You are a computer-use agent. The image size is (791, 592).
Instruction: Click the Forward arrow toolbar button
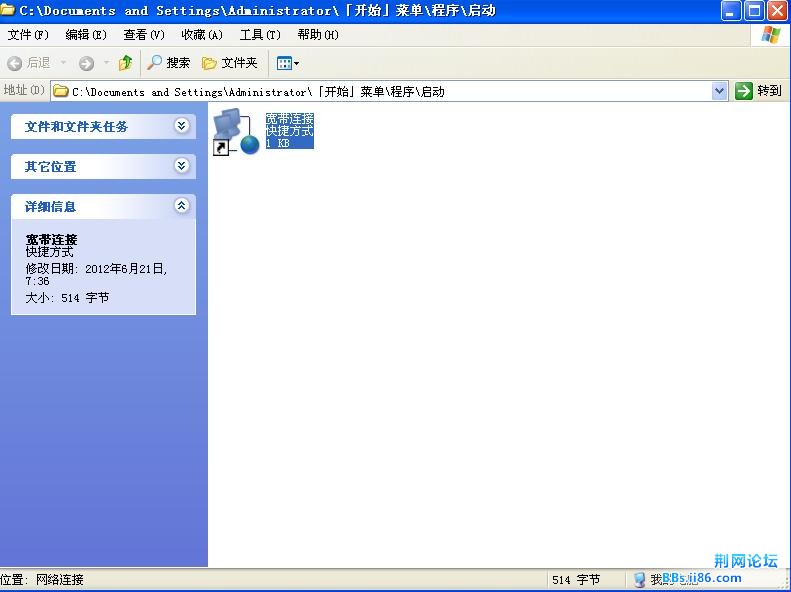[x=86, y=63]
